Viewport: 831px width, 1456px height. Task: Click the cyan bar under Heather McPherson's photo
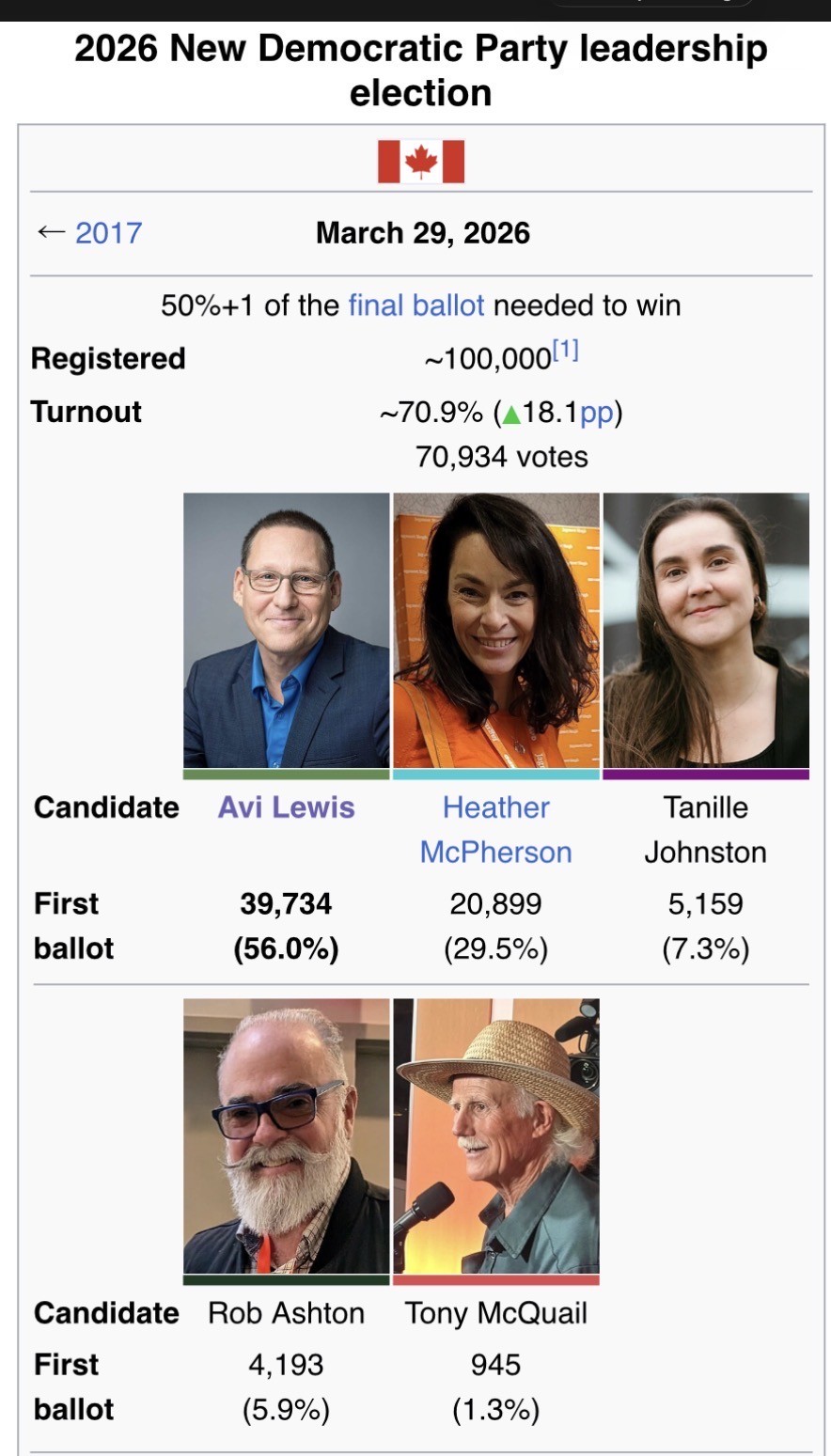point(495,775)
